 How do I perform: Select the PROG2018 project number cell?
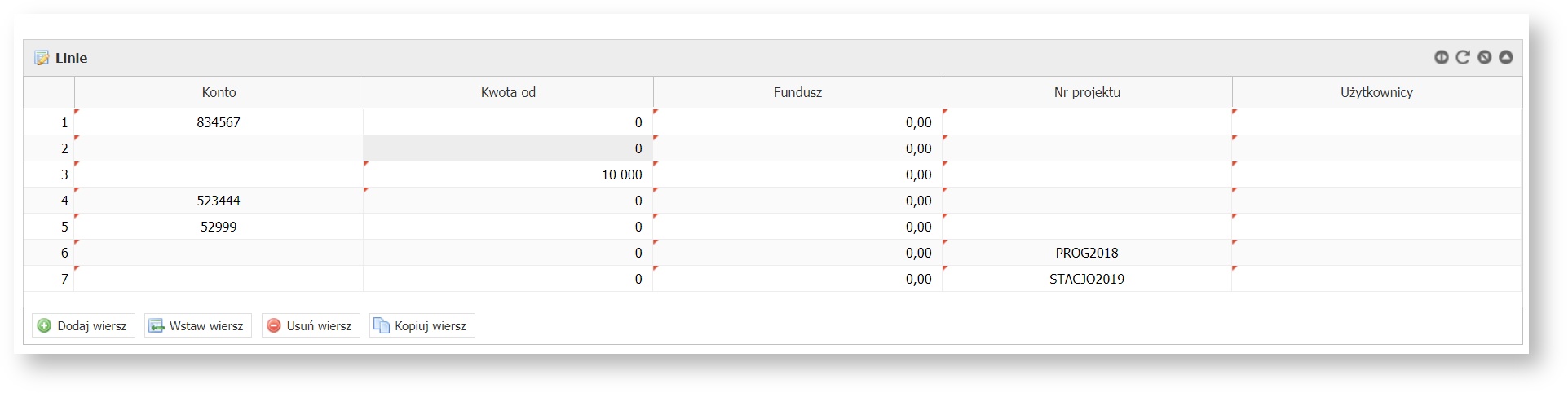pos(1087,253)
